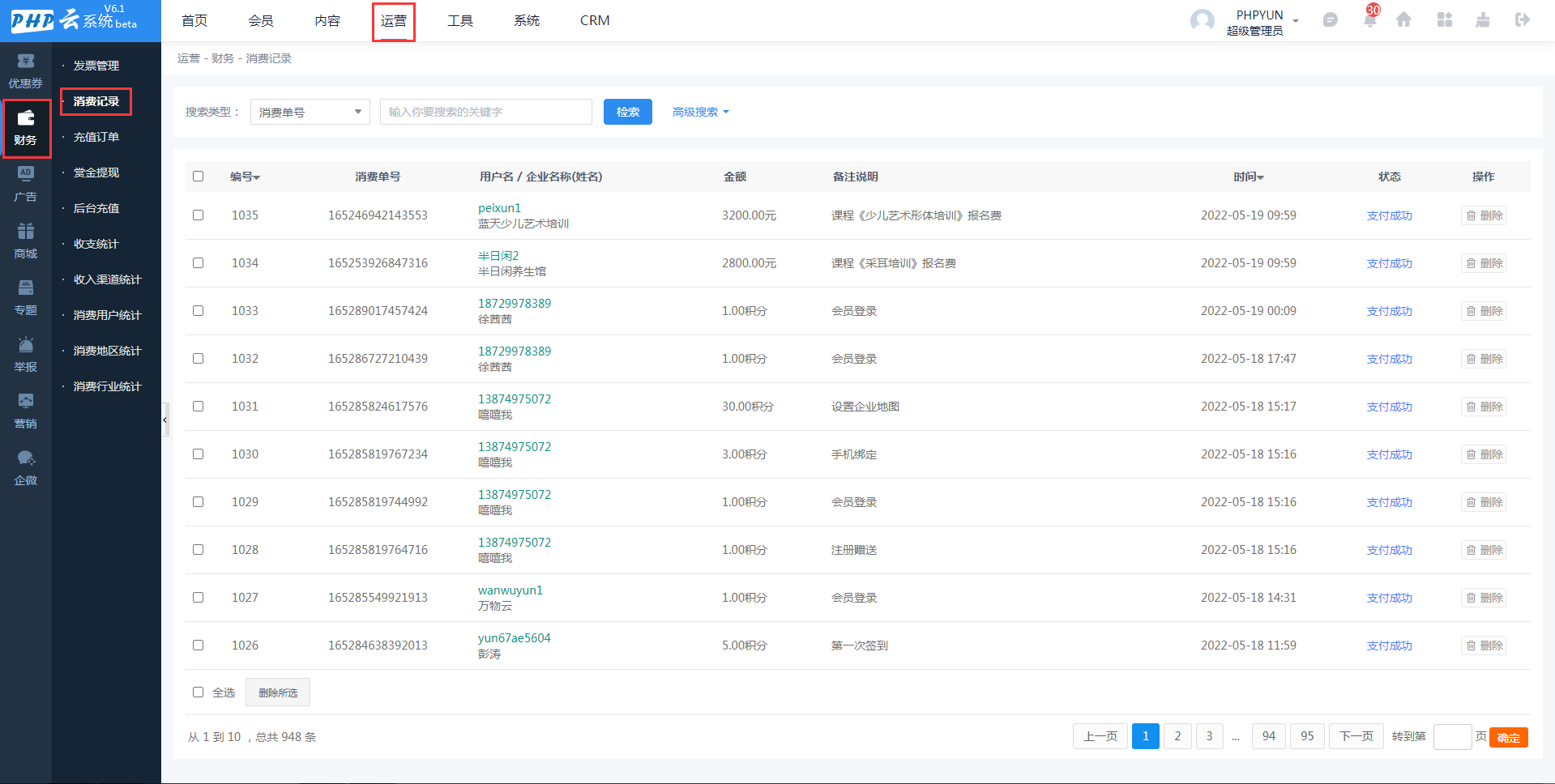1555x784 pixels.
Task: Enable the 全选 checkbox at bottom
Action: click(x=198, y=692)
